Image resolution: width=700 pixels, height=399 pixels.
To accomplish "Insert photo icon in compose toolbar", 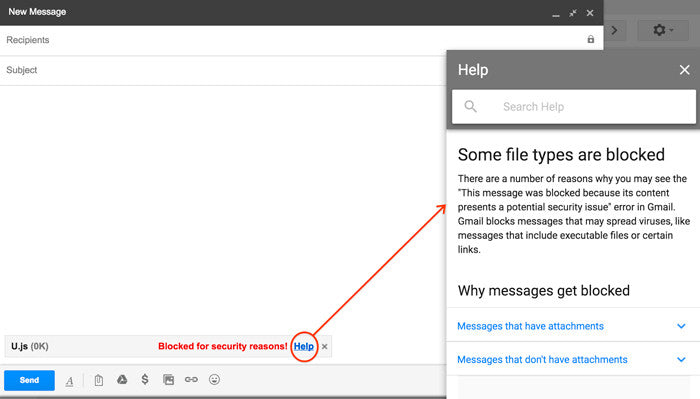I will tap(168, 380).
